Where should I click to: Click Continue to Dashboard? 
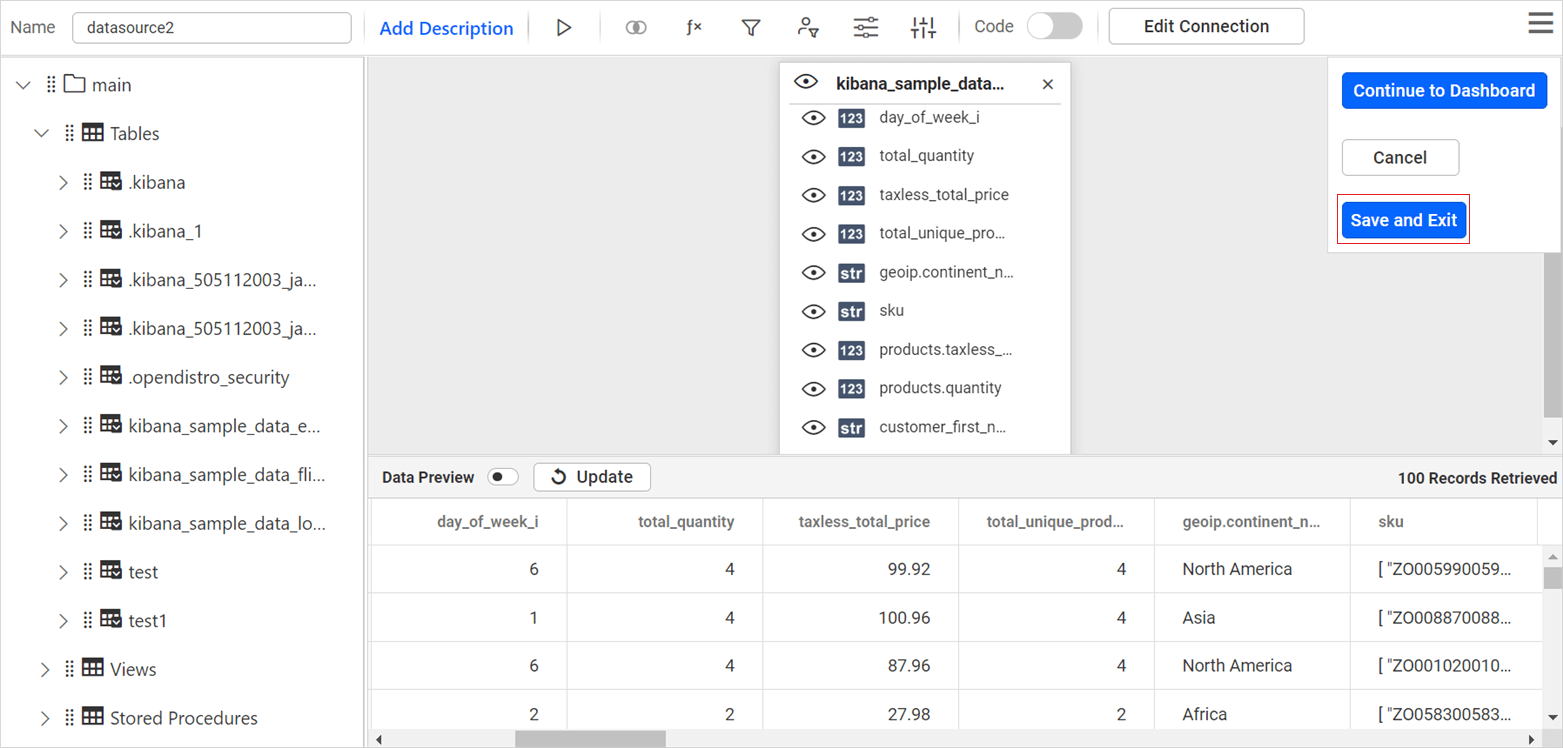click(x=1444, y=90)
